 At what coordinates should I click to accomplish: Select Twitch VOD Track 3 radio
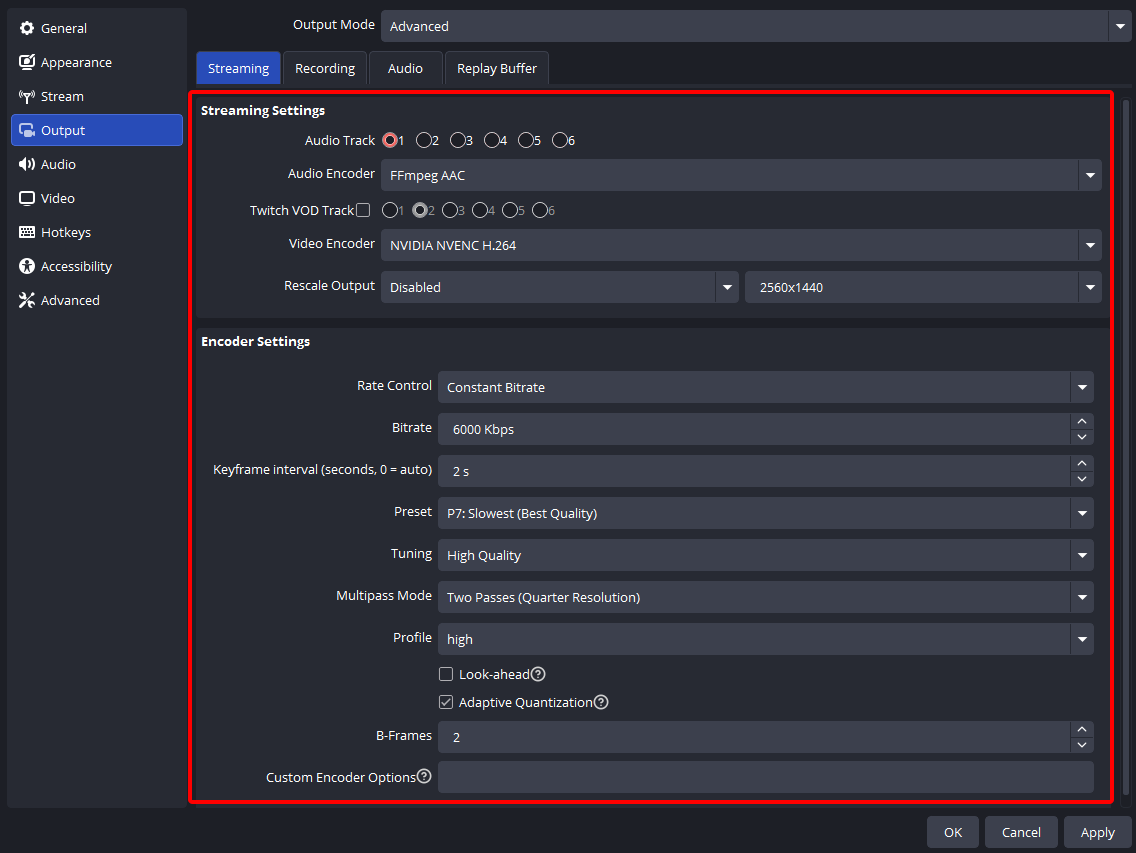click(450, 210)
